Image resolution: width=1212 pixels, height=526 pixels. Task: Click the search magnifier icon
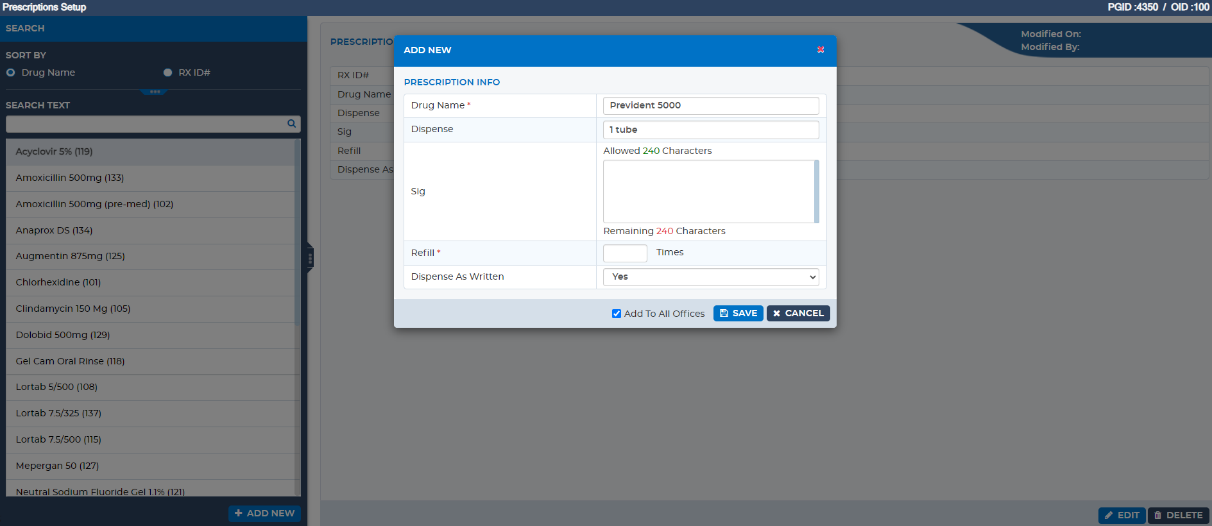(292, 124)
